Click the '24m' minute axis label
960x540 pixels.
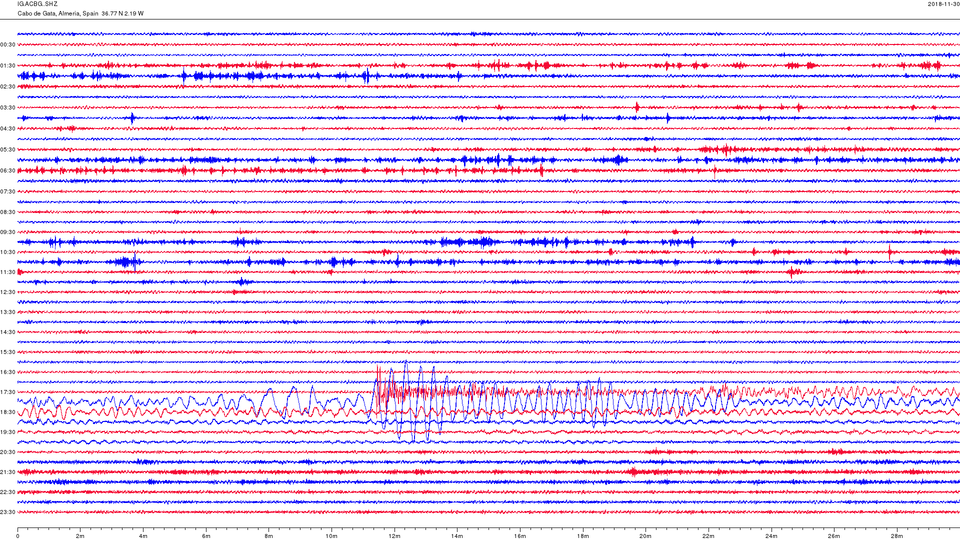(771, 536)
